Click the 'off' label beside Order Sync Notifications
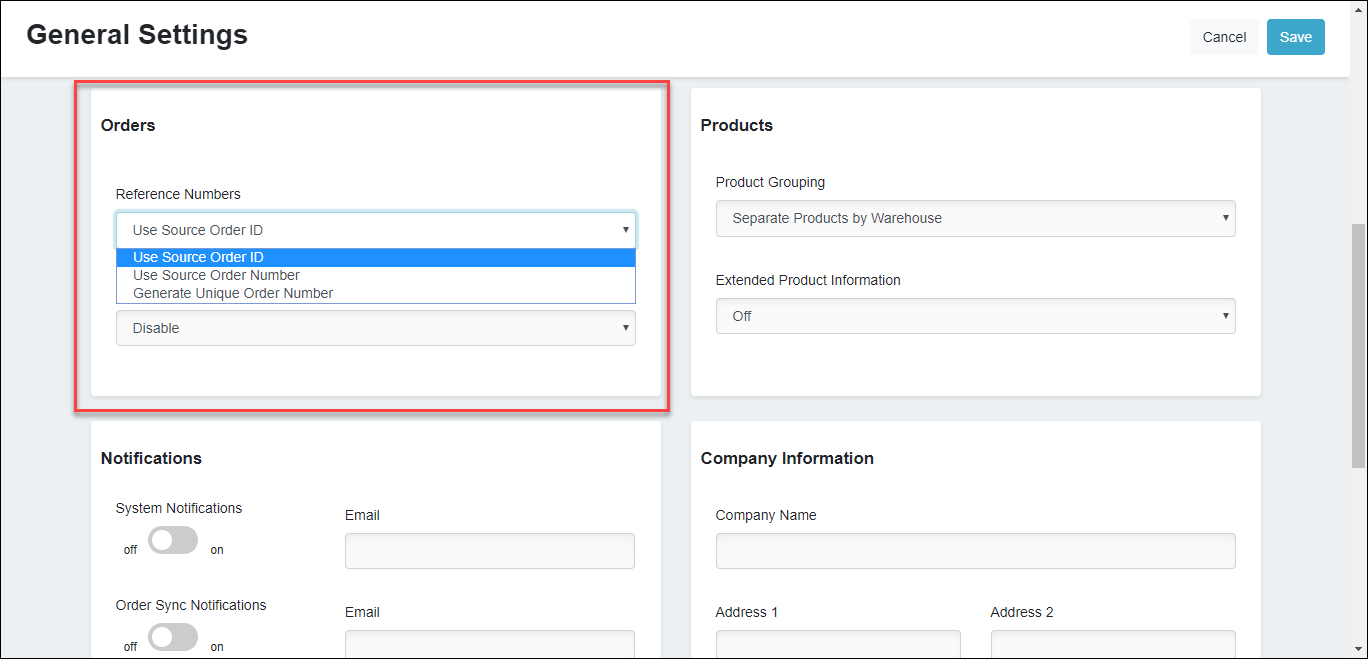 [130, 647]
